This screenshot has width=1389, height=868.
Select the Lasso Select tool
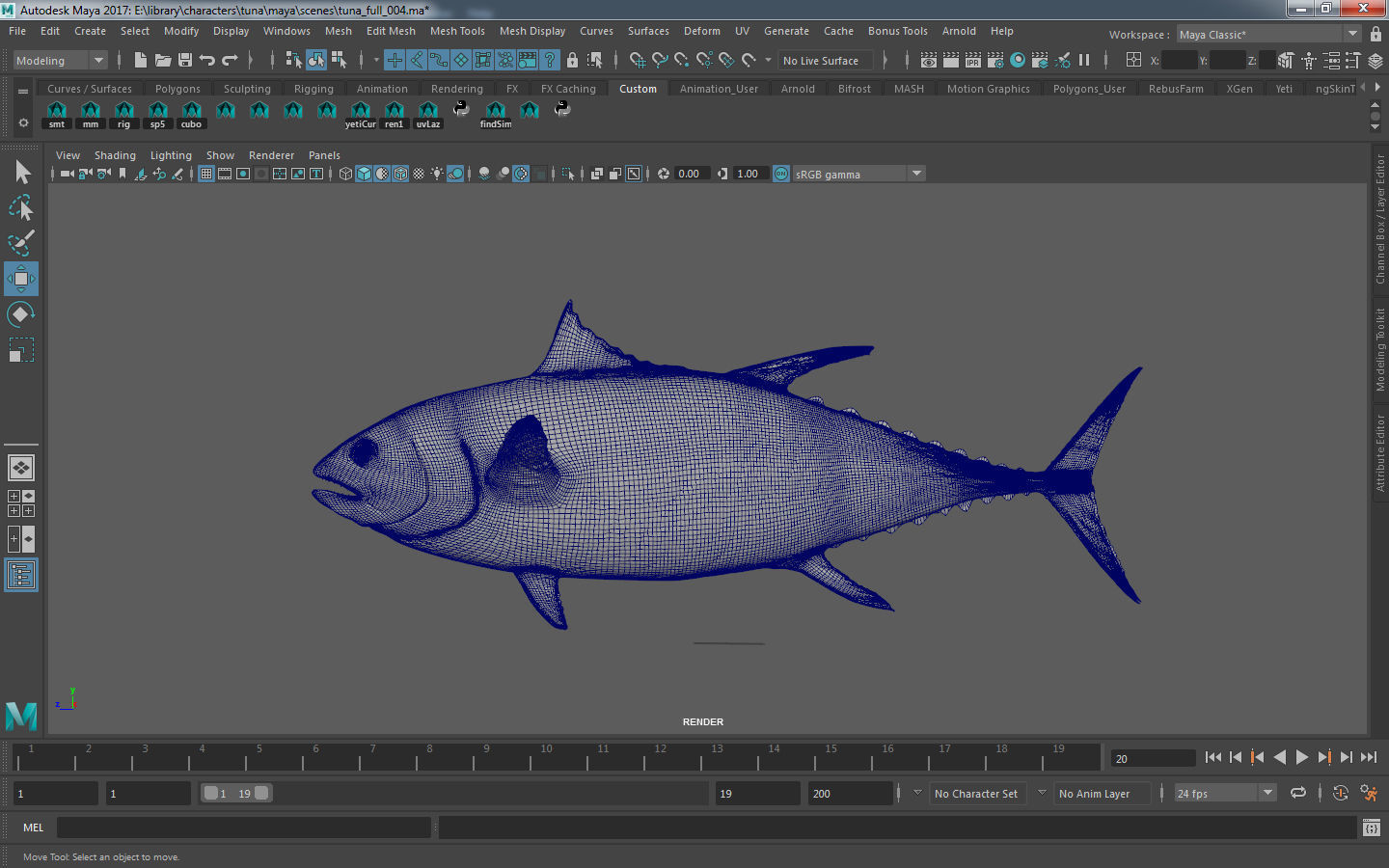pyautogui.click(x=21, y=207)
